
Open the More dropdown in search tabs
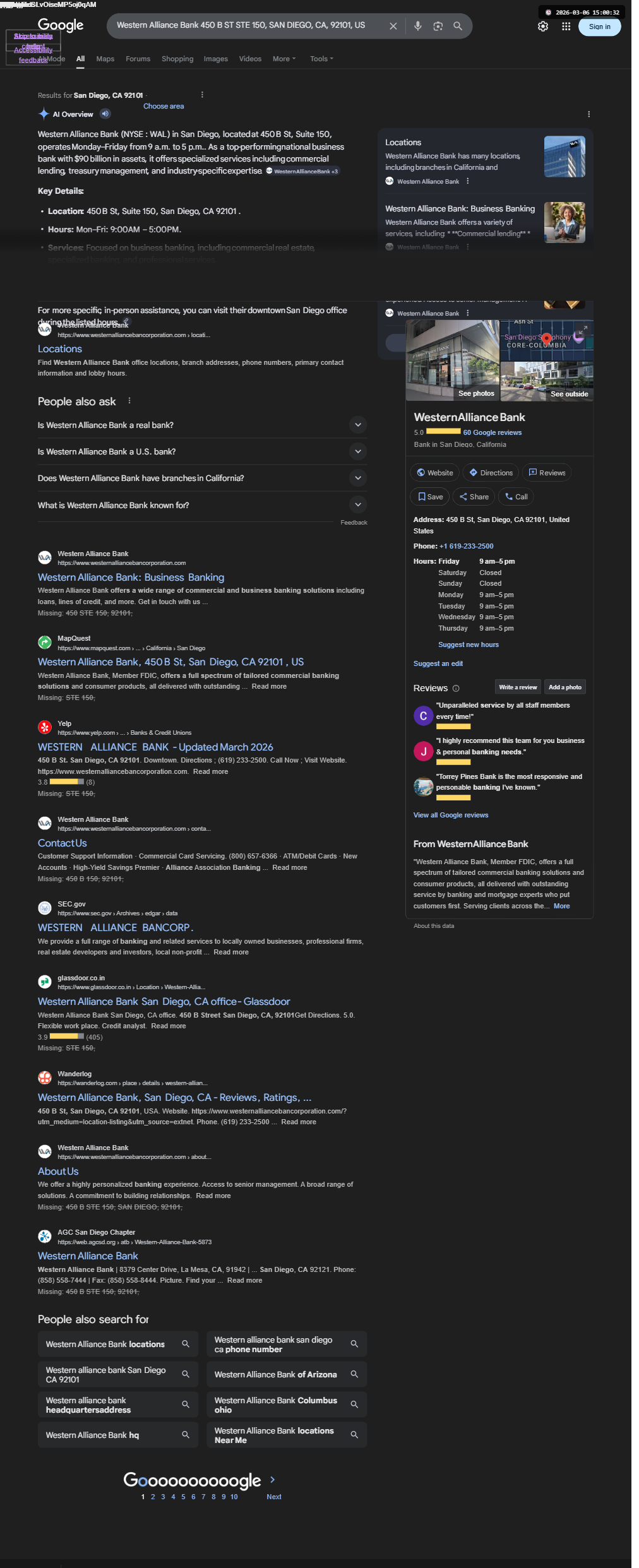coord(284,59)
